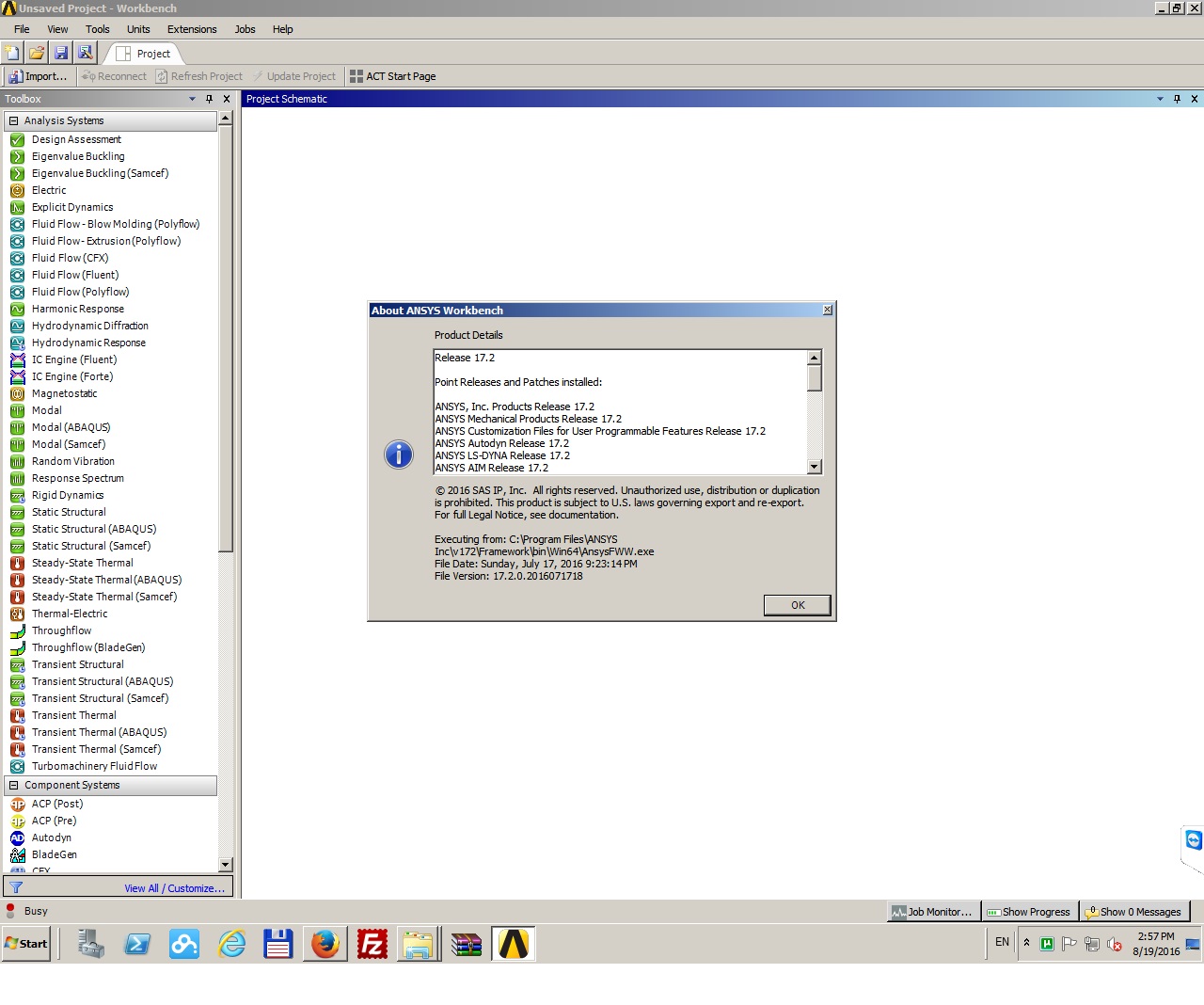Click the View All / Customize link
Screen dimensions: 1204x1005
point(174,888)
